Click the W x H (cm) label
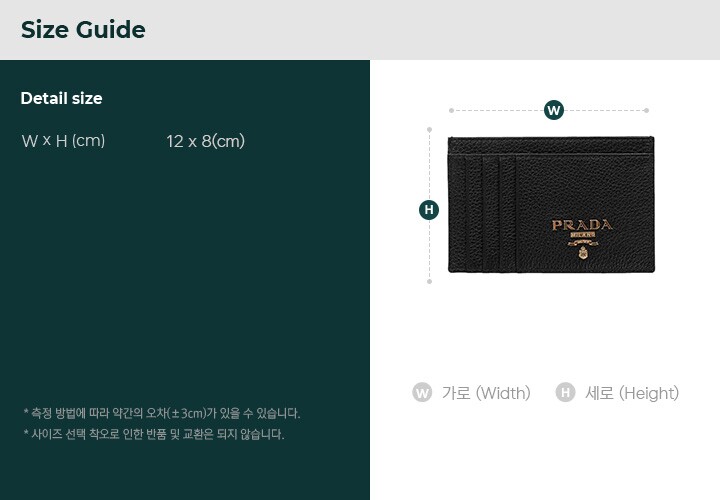The height and width of the screenshot is (500, 720). (x=63, y=140)
